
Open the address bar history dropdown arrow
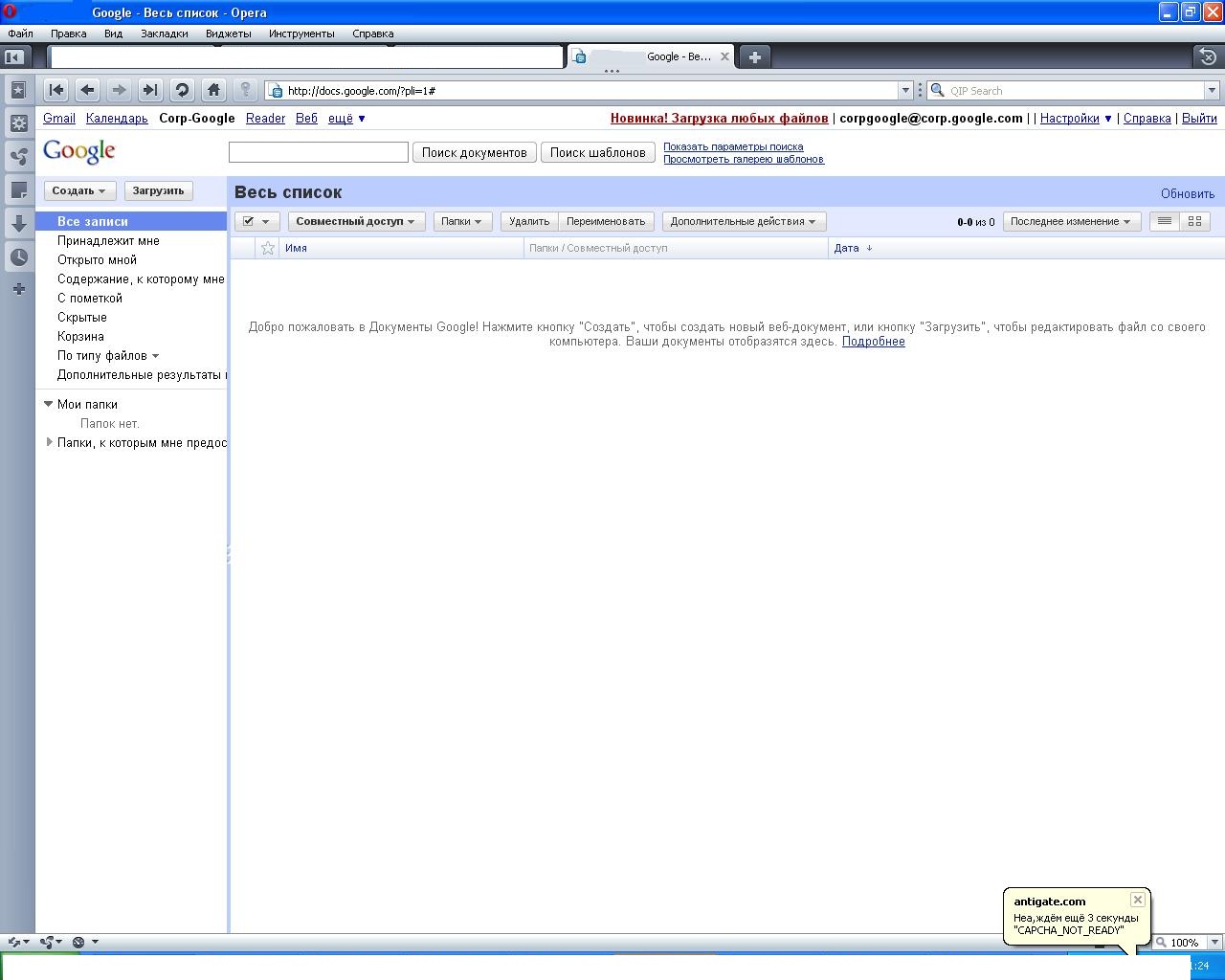point(904,91)
